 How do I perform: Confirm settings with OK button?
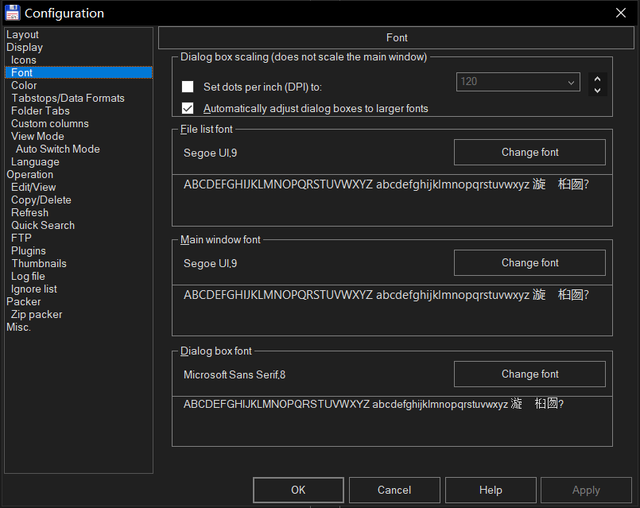(x=298, y=490)
